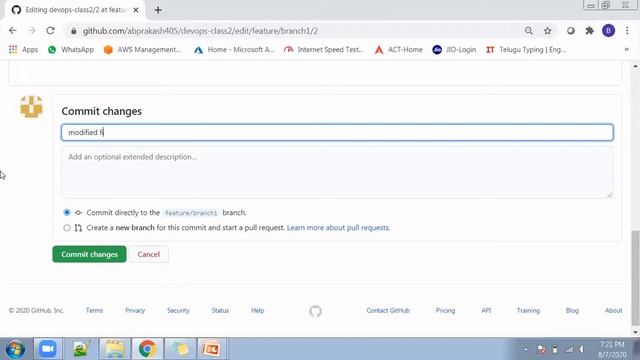
Task: Expand the hidden bookmarks chevron
Action: (x=627, y=49)
